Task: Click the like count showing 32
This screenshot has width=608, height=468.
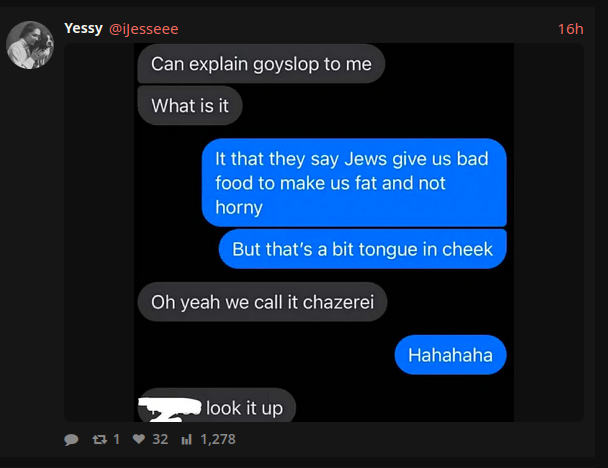Action: click(x=160, y=439)
